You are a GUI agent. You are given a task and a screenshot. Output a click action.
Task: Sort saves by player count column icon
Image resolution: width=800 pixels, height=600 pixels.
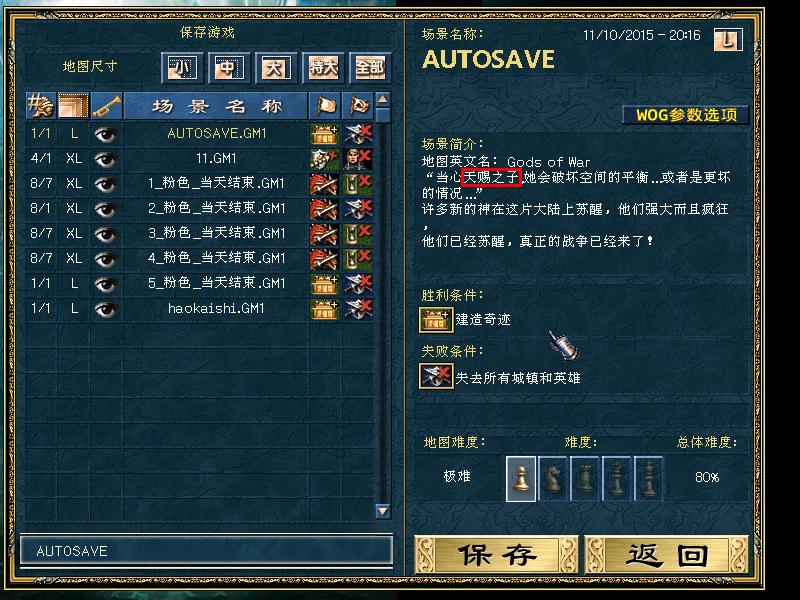click(41, 106)
